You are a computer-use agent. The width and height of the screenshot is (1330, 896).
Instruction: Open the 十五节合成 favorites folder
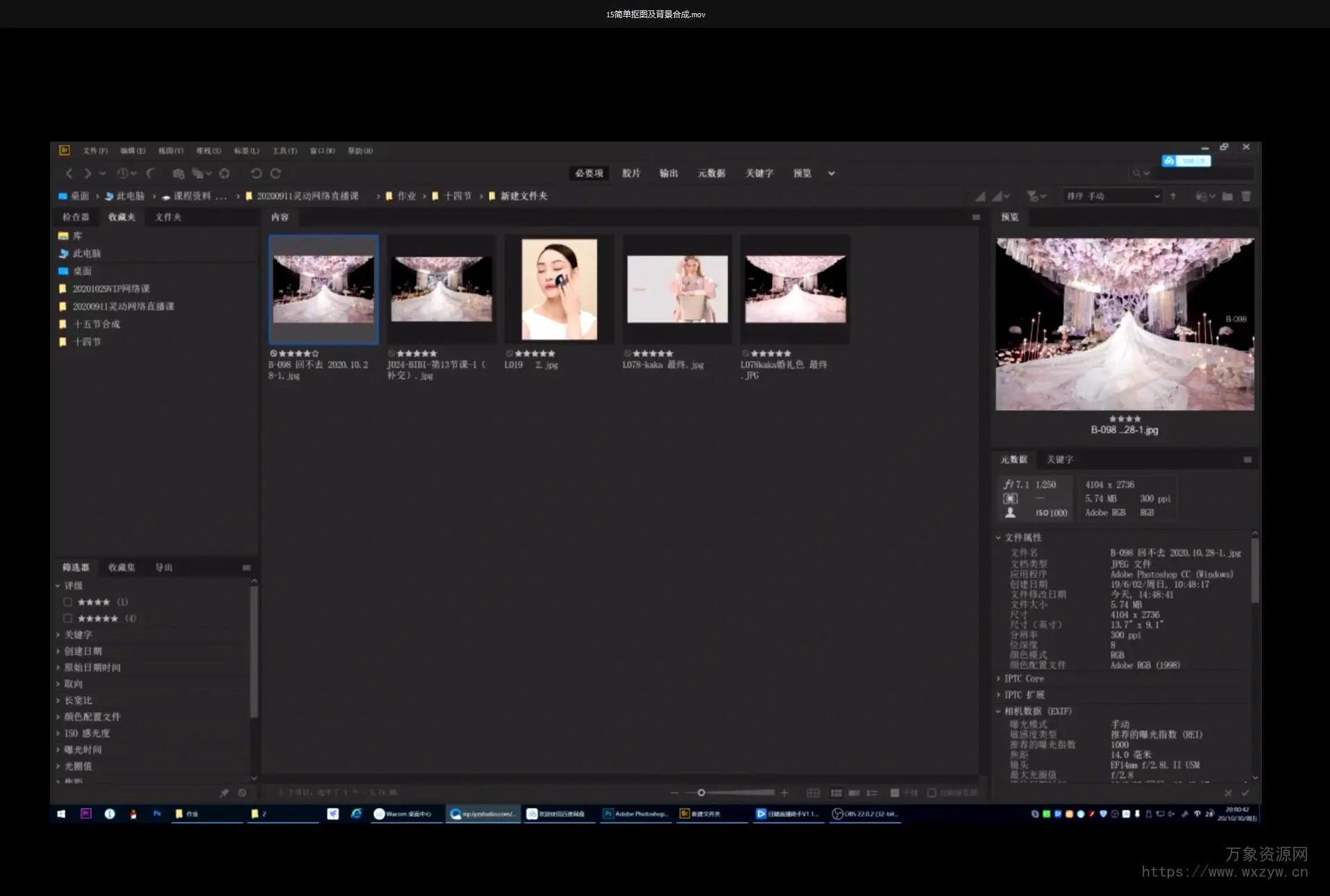click(96, 324)
